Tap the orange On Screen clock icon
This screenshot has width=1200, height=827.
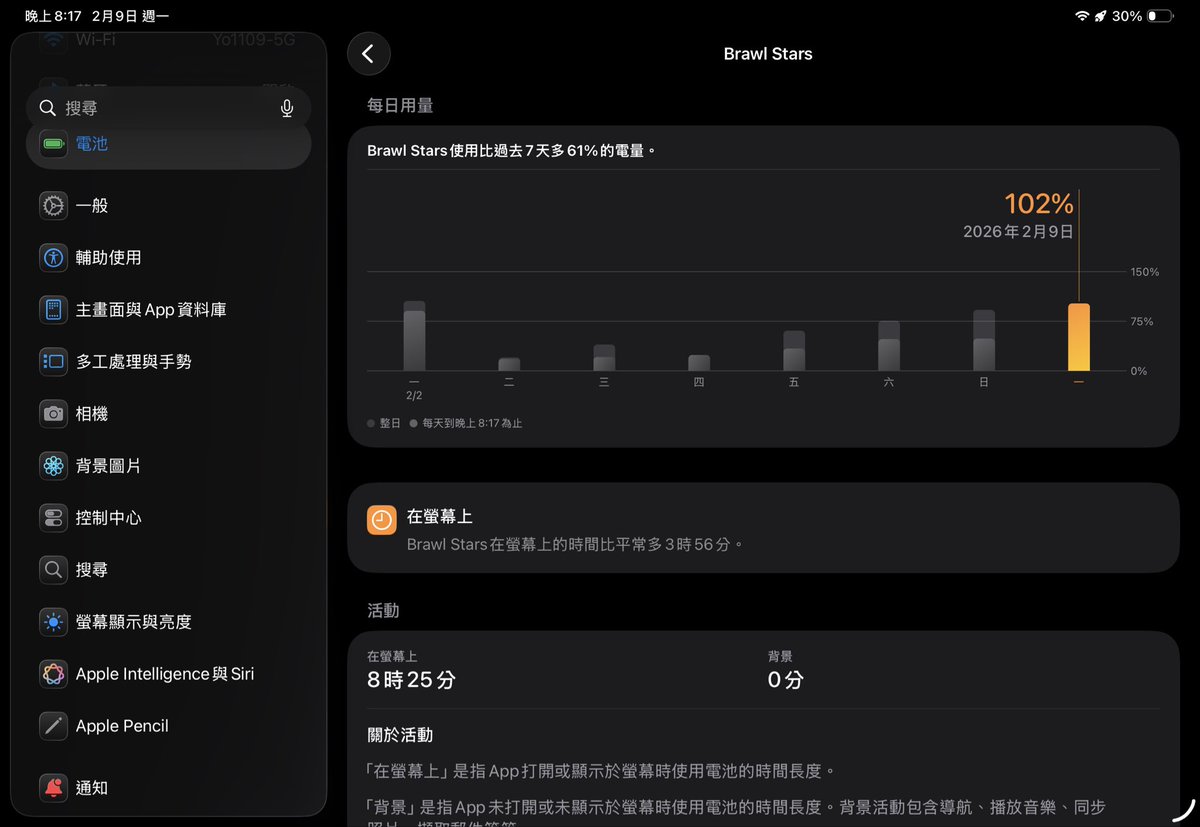coord(382,520)
